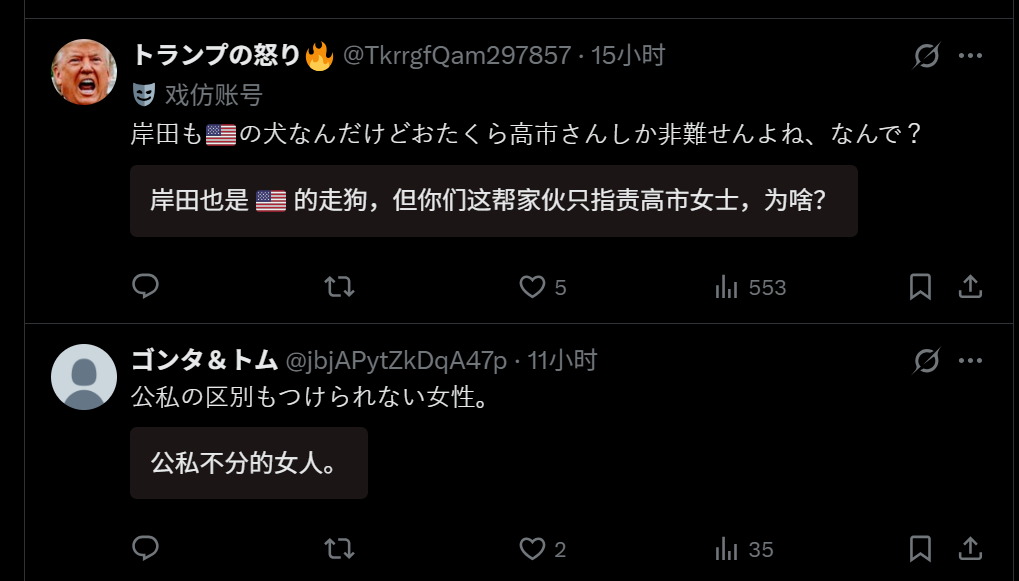This screenshot has height=581, width=1019.
Task: Like the post with 5 likes
Action: (x=543, y=287)
